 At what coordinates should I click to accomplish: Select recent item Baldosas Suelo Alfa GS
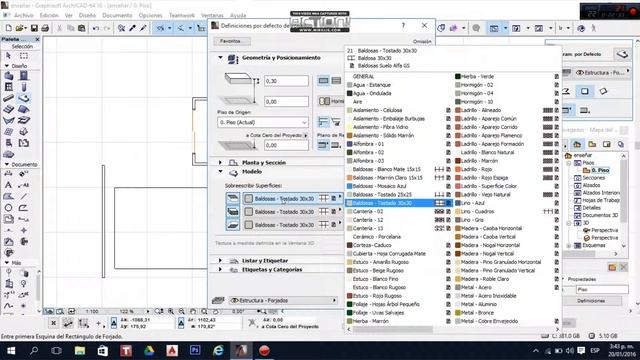(383, 65)
